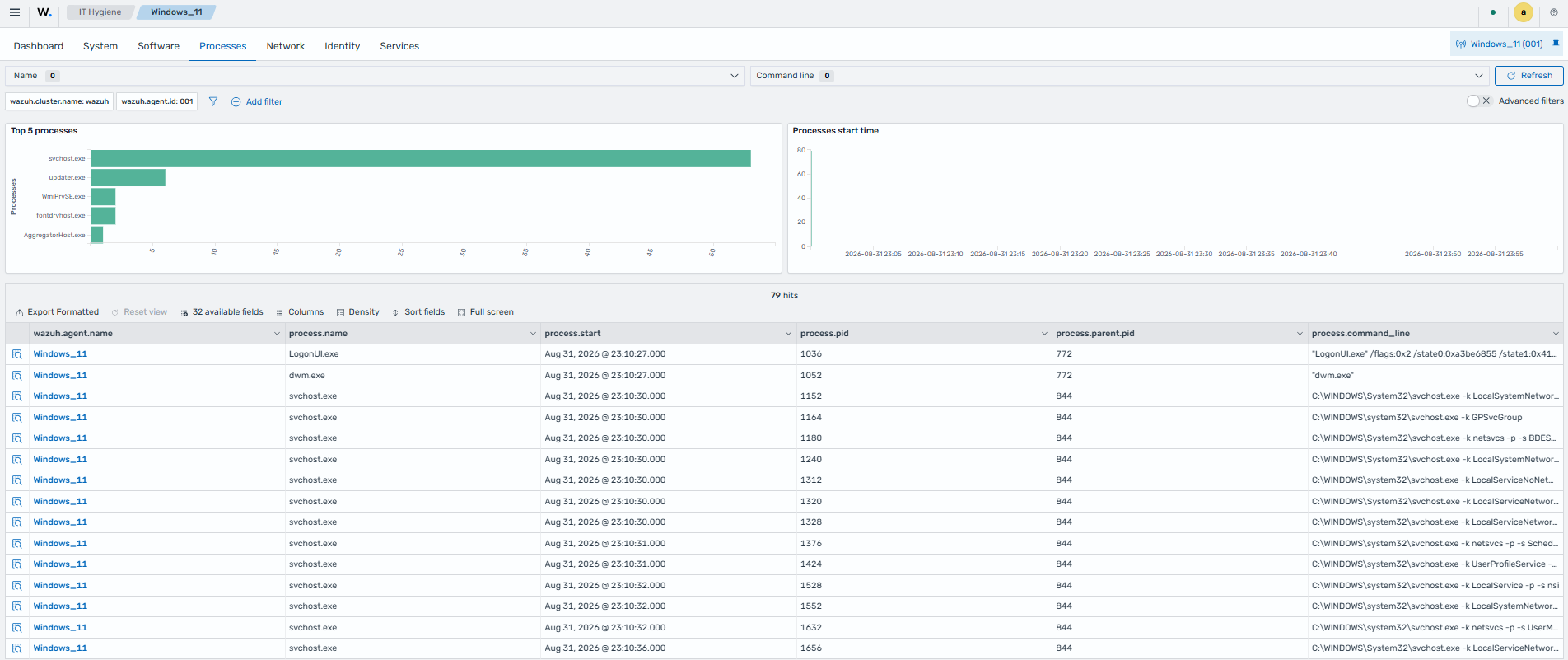
Task: Switch to the Services tab
Action: 399,46
